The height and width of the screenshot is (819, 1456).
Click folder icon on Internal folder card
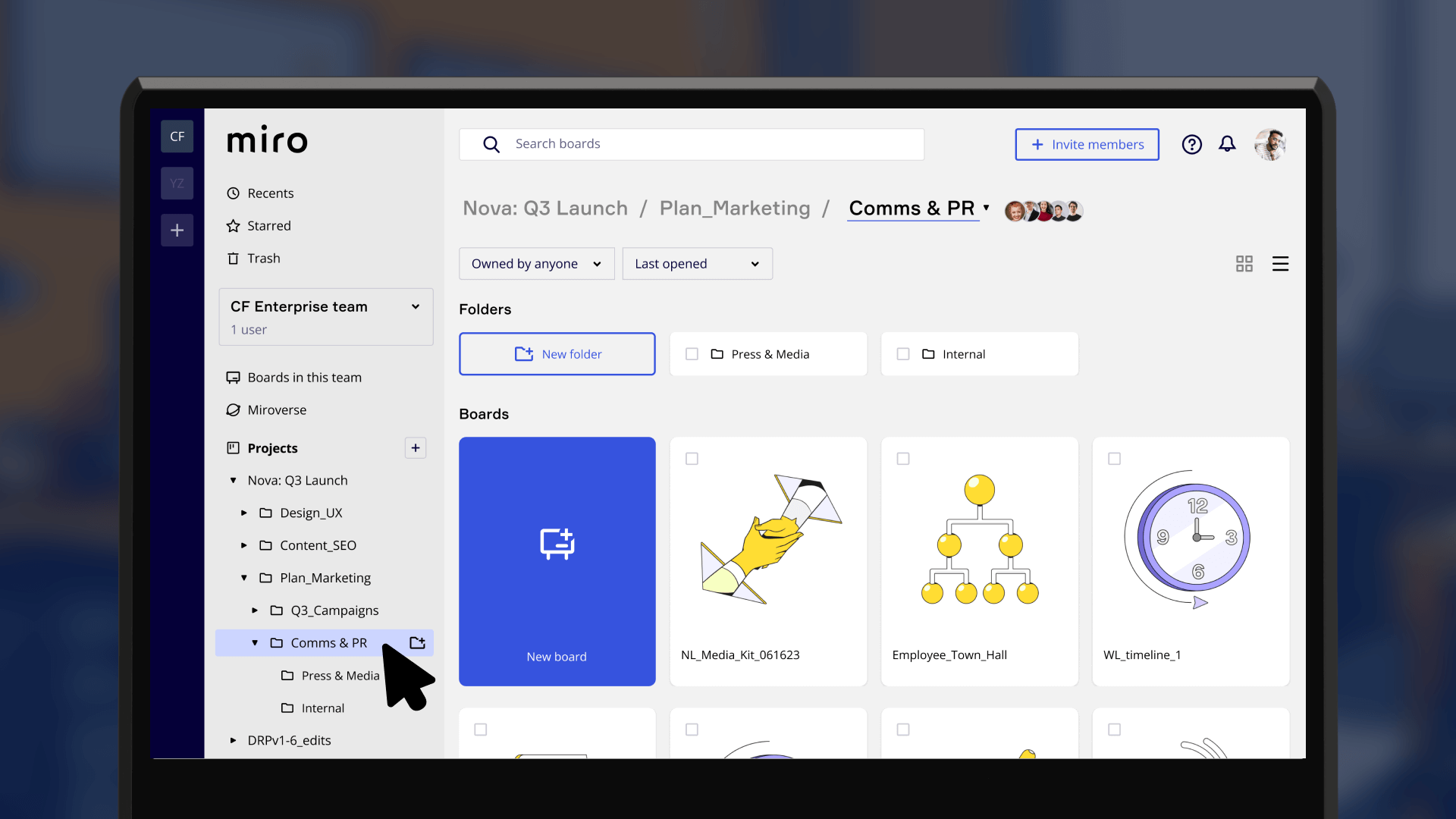click(928, 354)
